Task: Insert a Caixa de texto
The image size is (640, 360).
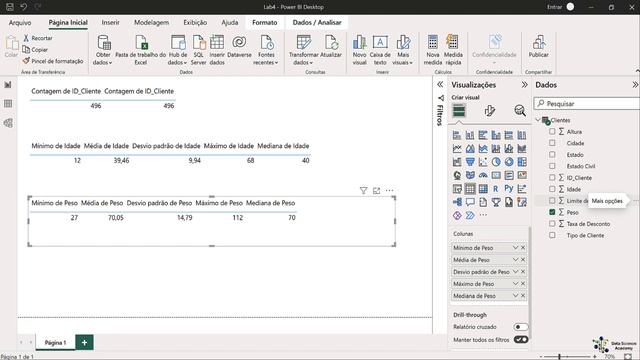Action: [380, 50]
